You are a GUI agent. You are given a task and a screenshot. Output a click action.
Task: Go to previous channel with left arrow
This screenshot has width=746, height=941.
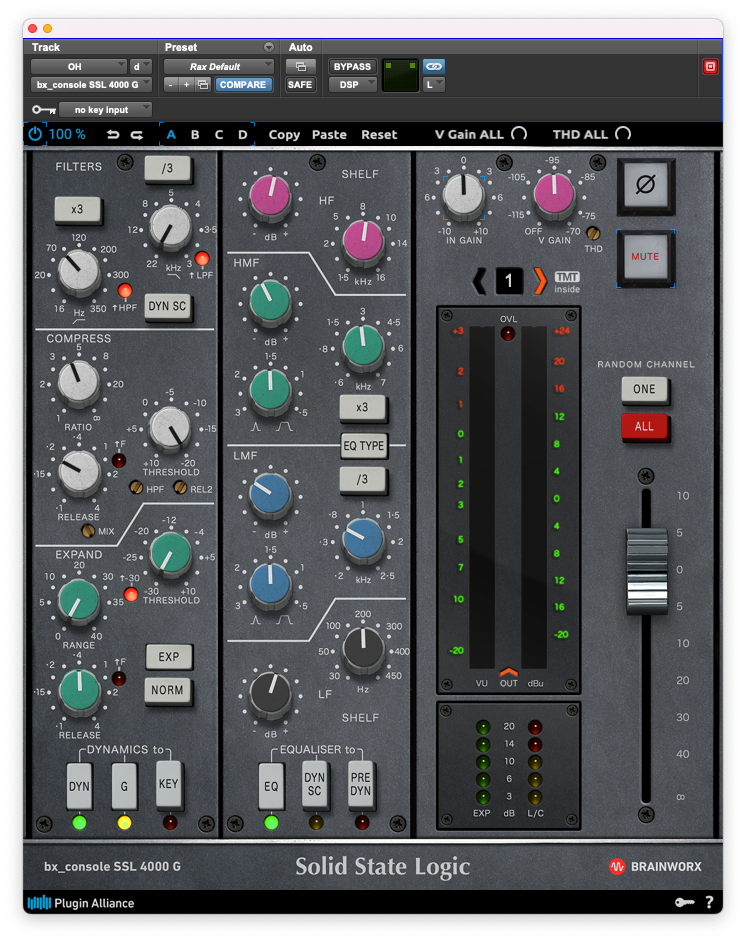coord(480,281)
